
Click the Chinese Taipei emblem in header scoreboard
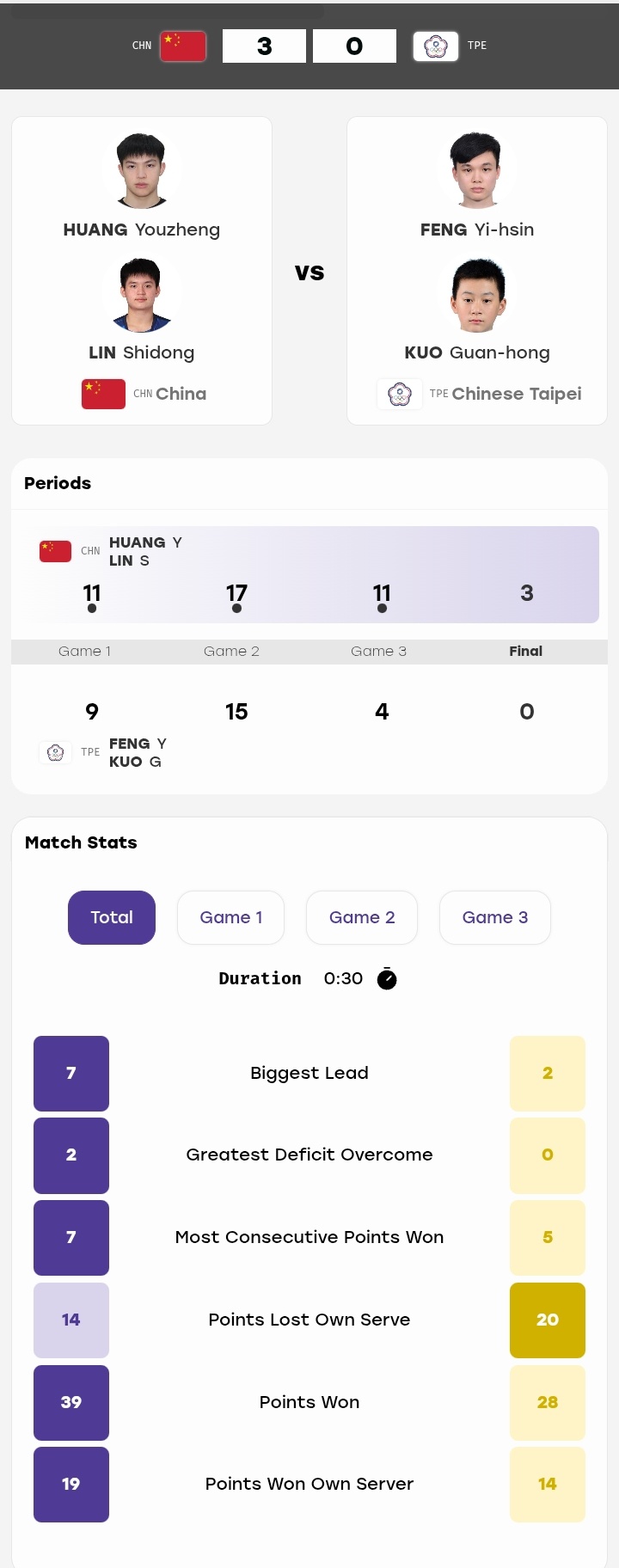click(x=435, y=46)
